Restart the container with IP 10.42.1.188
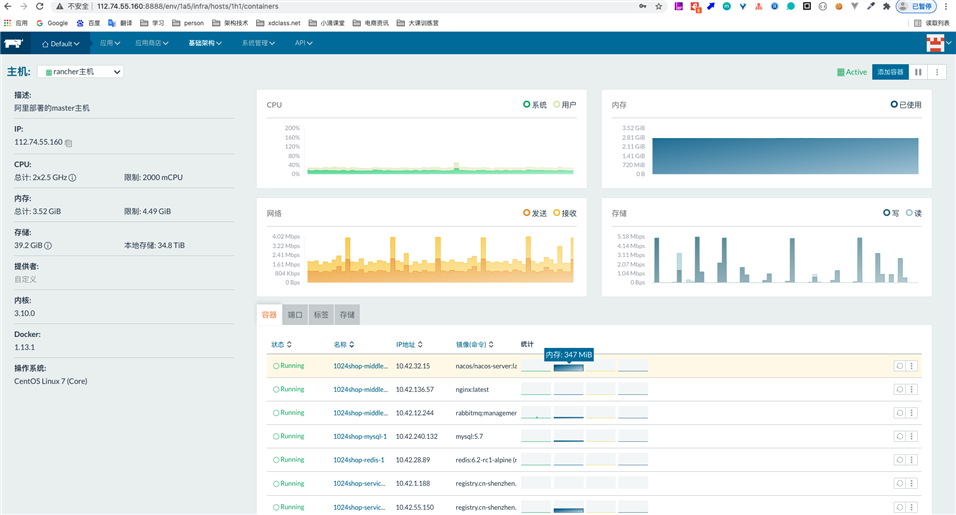The height and width of the screenshot is (515, 956). [899, 483]
